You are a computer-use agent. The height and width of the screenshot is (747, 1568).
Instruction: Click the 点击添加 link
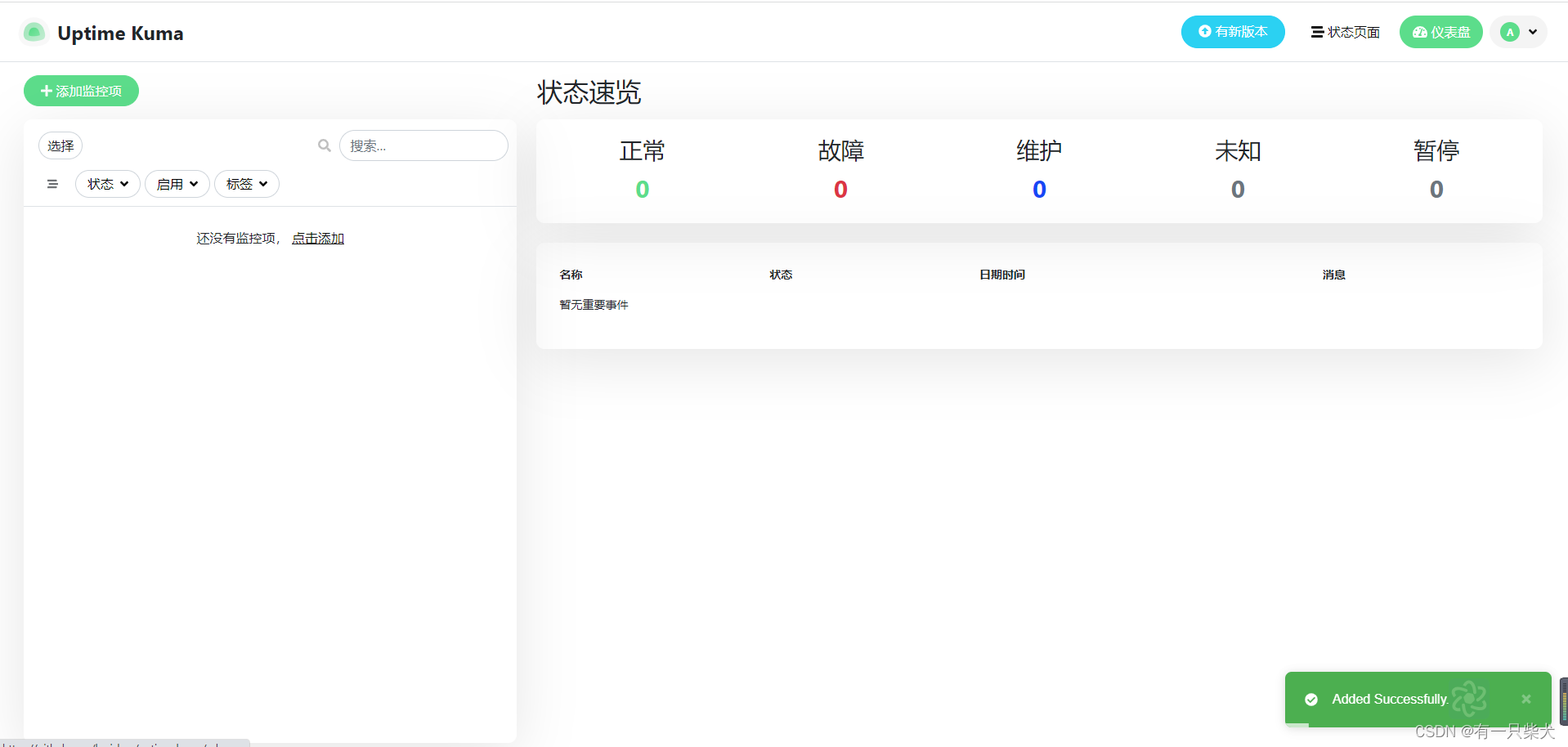(318, 238)
